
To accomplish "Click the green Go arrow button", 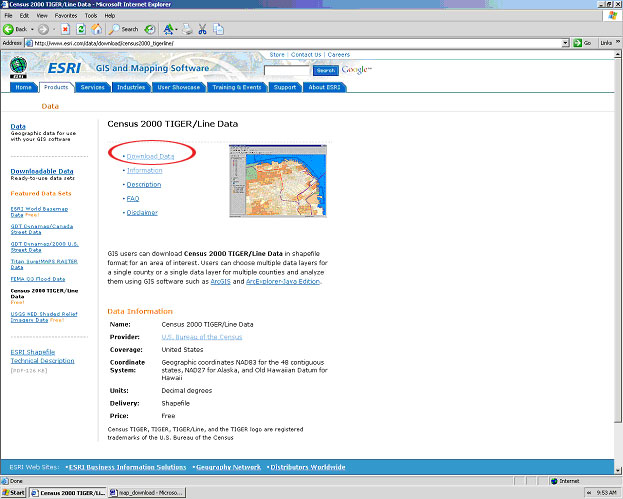I will tap(577, 43).
